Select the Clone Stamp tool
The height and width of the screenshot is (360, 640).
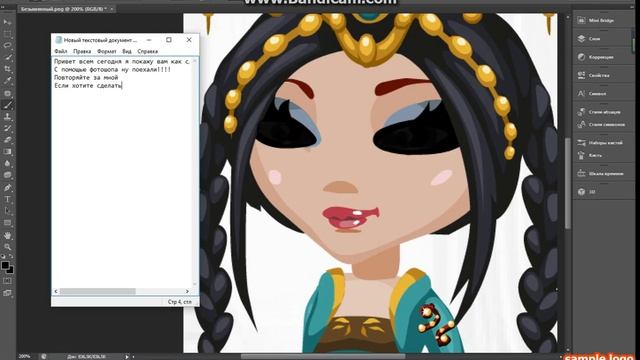7,117
